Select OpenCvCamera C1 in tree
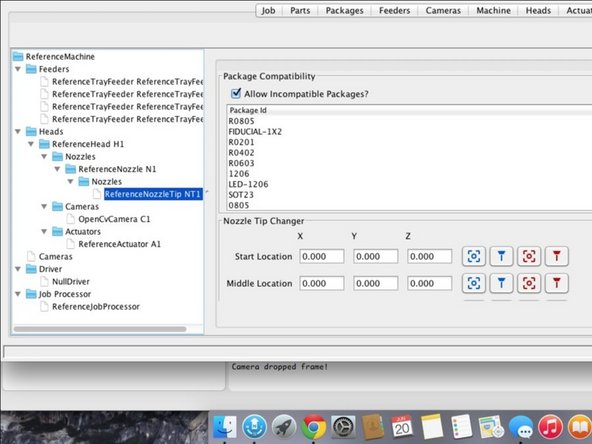The width and height of the screenshot is (592, 444). tap(114, 219)
